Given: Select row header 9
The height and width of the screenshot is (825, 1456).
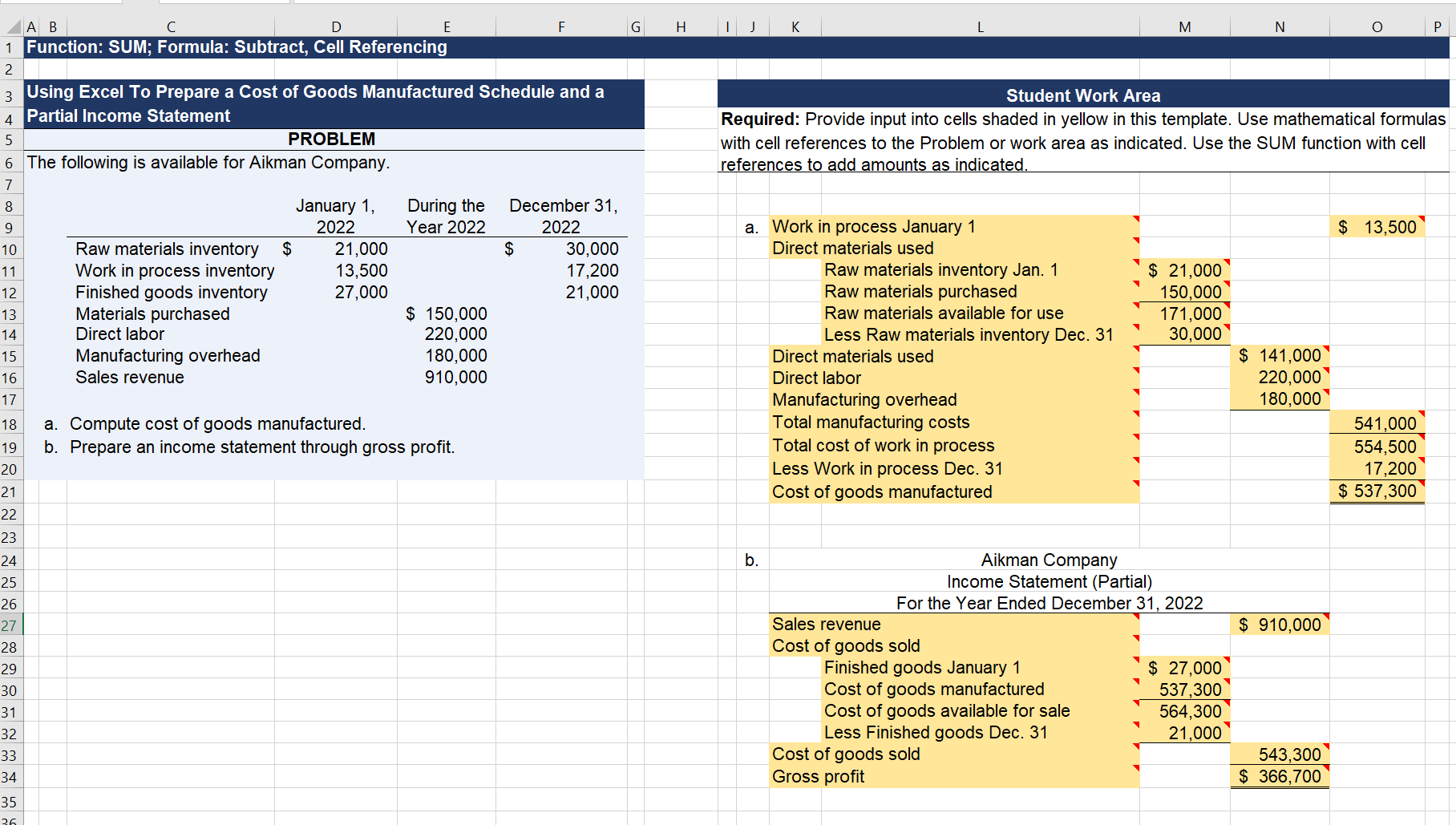Looking at the screenshot, I should tap(10, 227).
